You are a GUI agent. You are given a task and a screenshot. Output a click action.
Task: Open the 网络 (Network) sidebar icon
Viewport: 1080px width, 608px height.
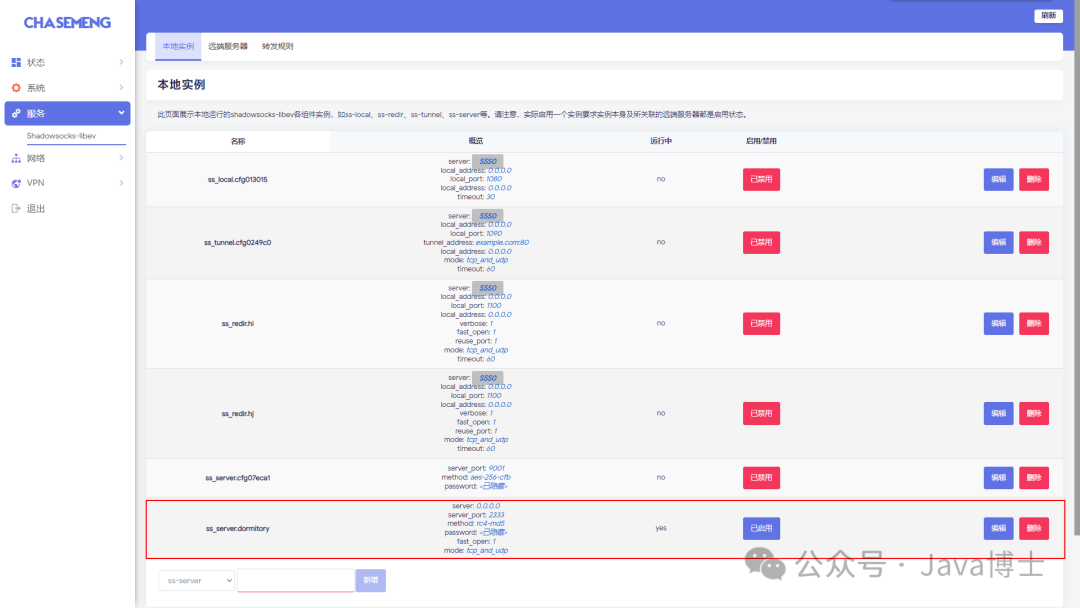[14, 157]
